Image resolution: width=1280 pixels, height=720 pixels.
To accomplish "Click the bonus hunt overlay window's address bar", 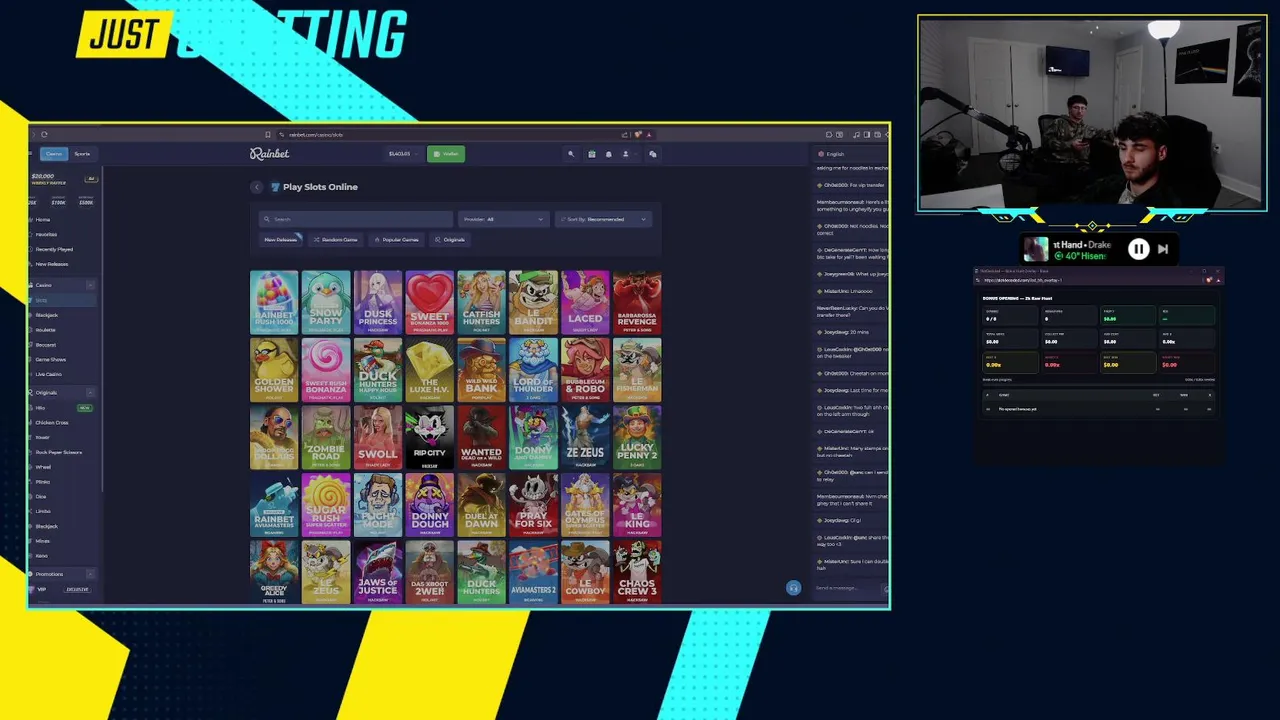I will point(1090,280).
